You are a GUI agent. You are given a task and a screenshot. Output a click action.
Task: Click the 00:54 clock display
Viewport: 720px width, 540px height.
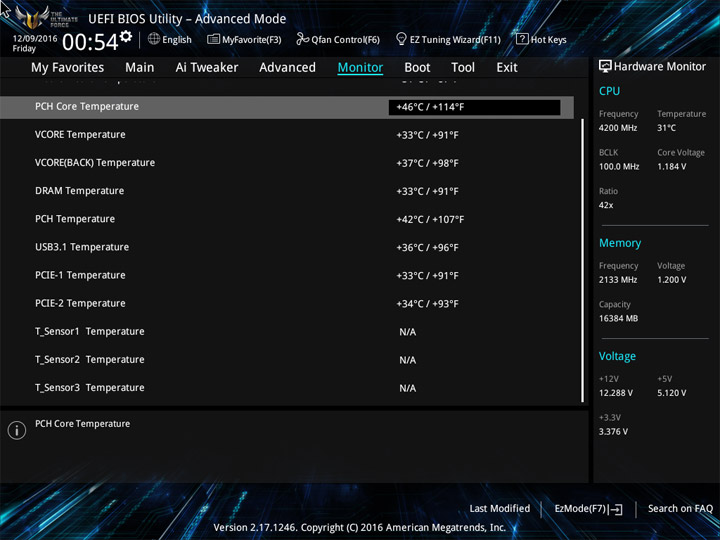[x=90, y=42]
